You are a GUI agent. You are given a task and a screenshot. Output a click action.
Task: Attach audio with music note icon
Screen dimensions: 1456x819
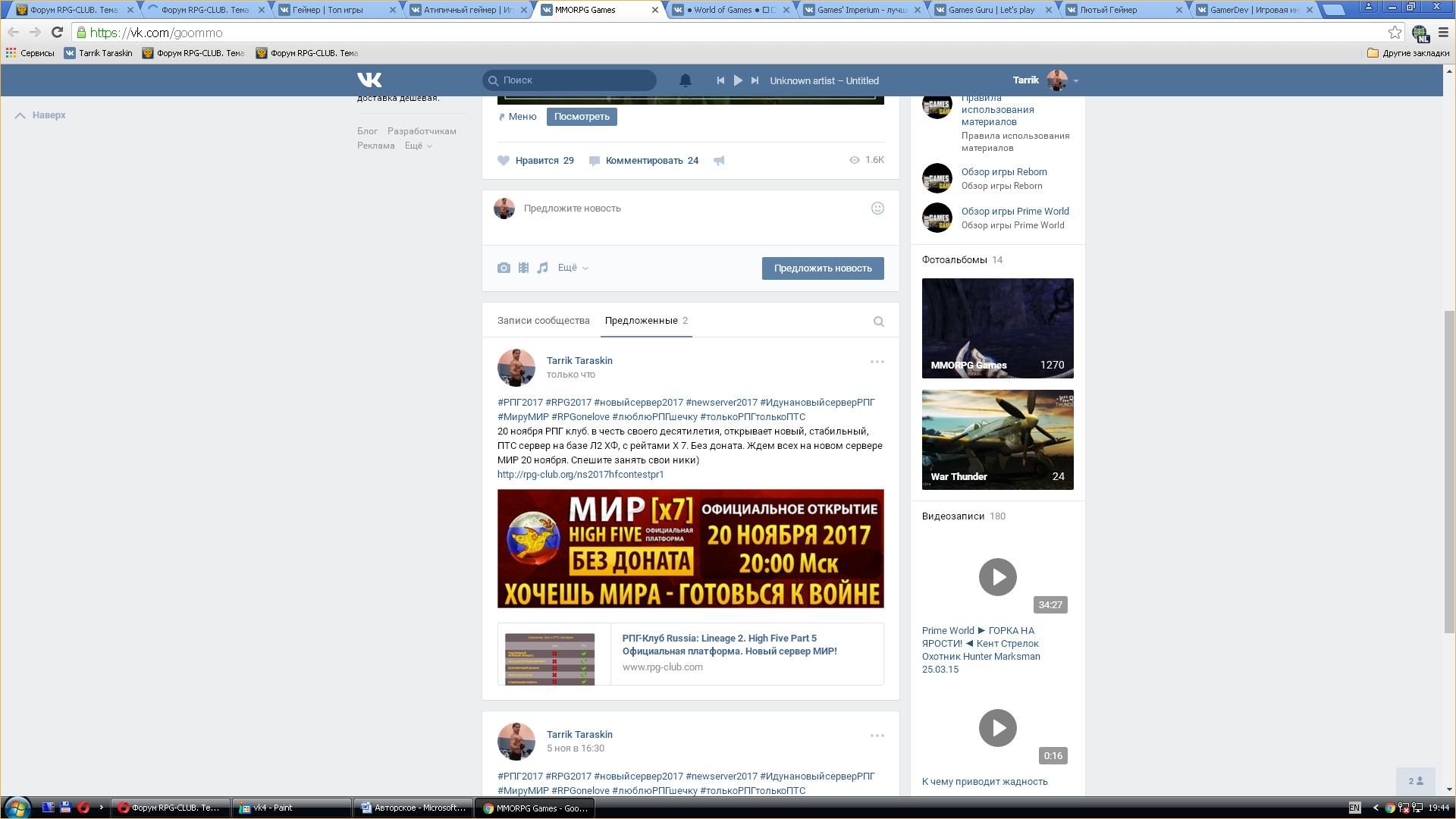(x=542, y=268)
